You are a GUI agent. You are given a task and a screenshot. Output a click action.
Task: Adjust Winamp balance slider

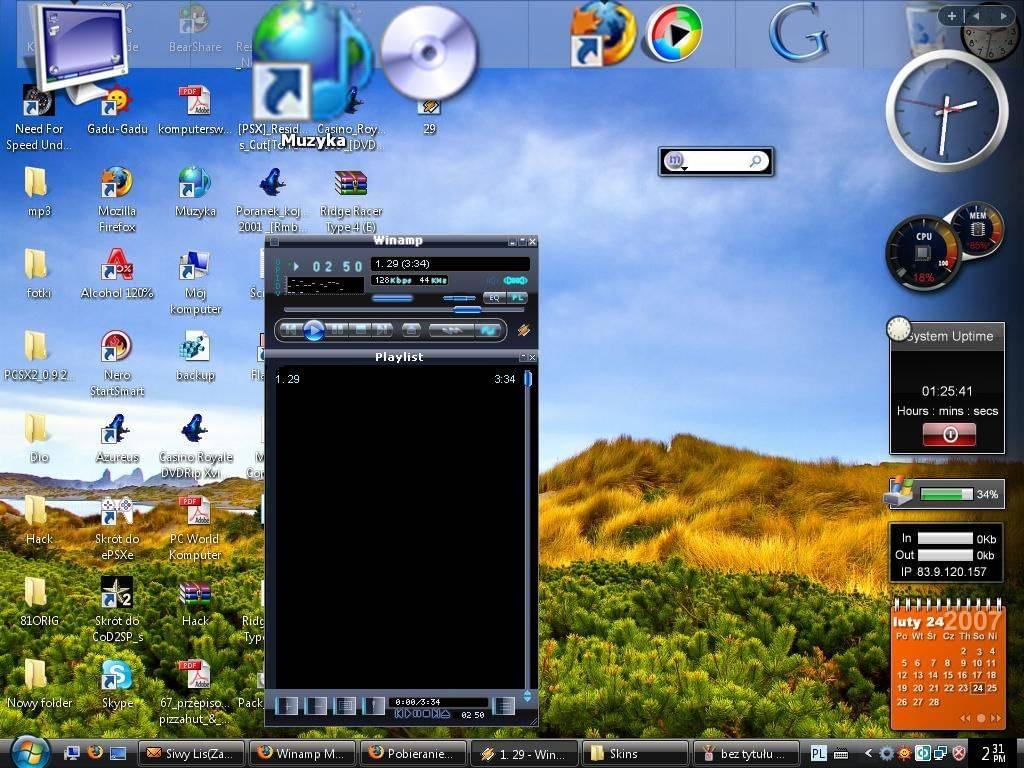459,298
